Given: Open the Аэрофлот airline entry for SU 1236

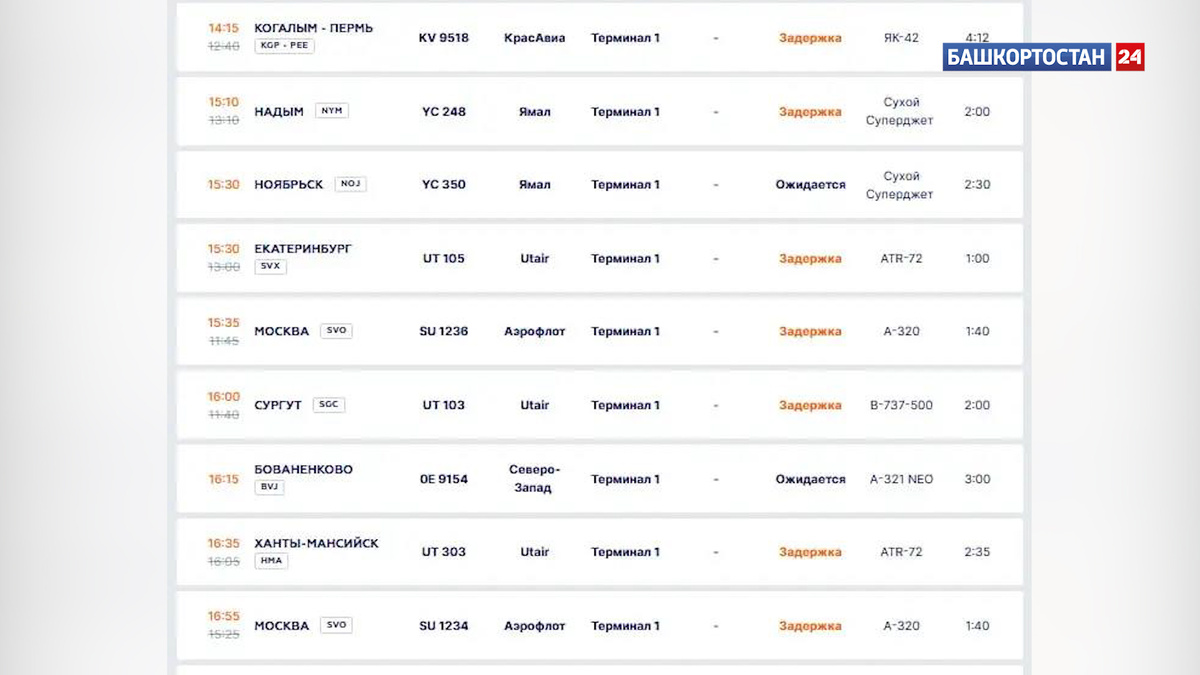Looking at the screenshot, I should (535, 331).
